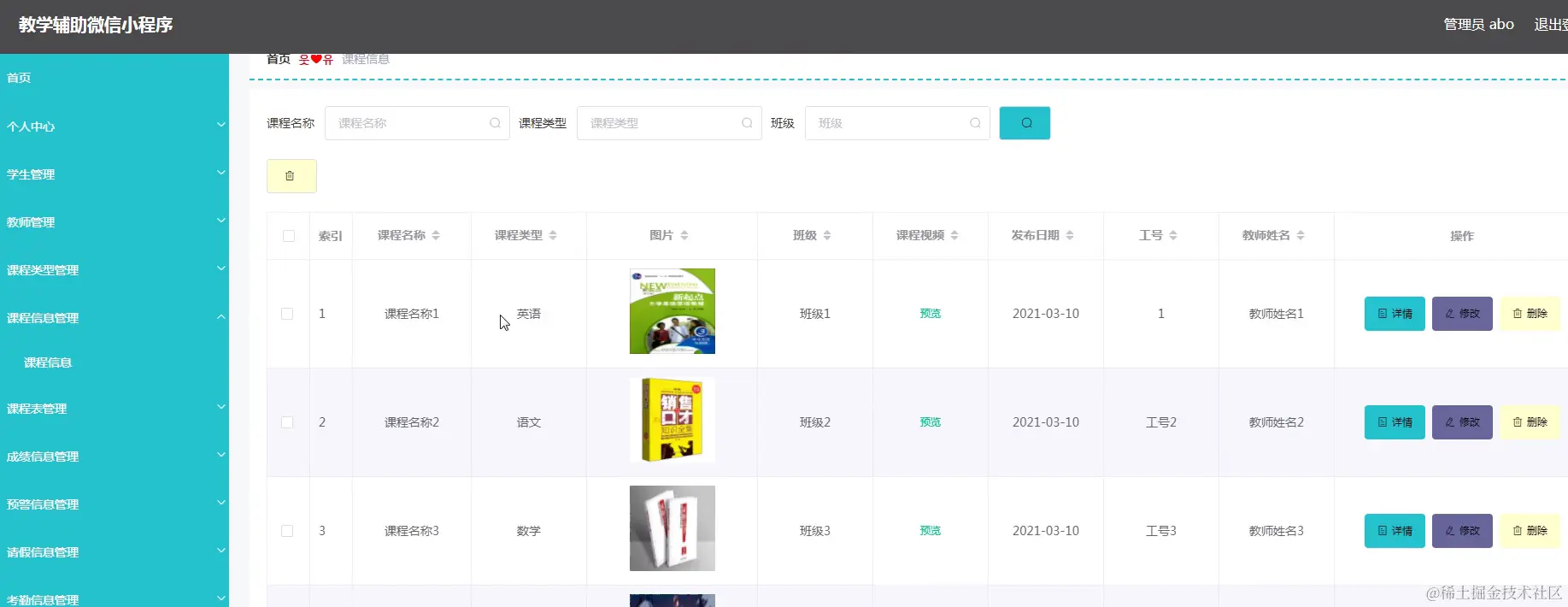The height and width of the screenshot is (607, 1568).
Task: Click 修改 button for 课程名称1
Action: point(1462,314)
